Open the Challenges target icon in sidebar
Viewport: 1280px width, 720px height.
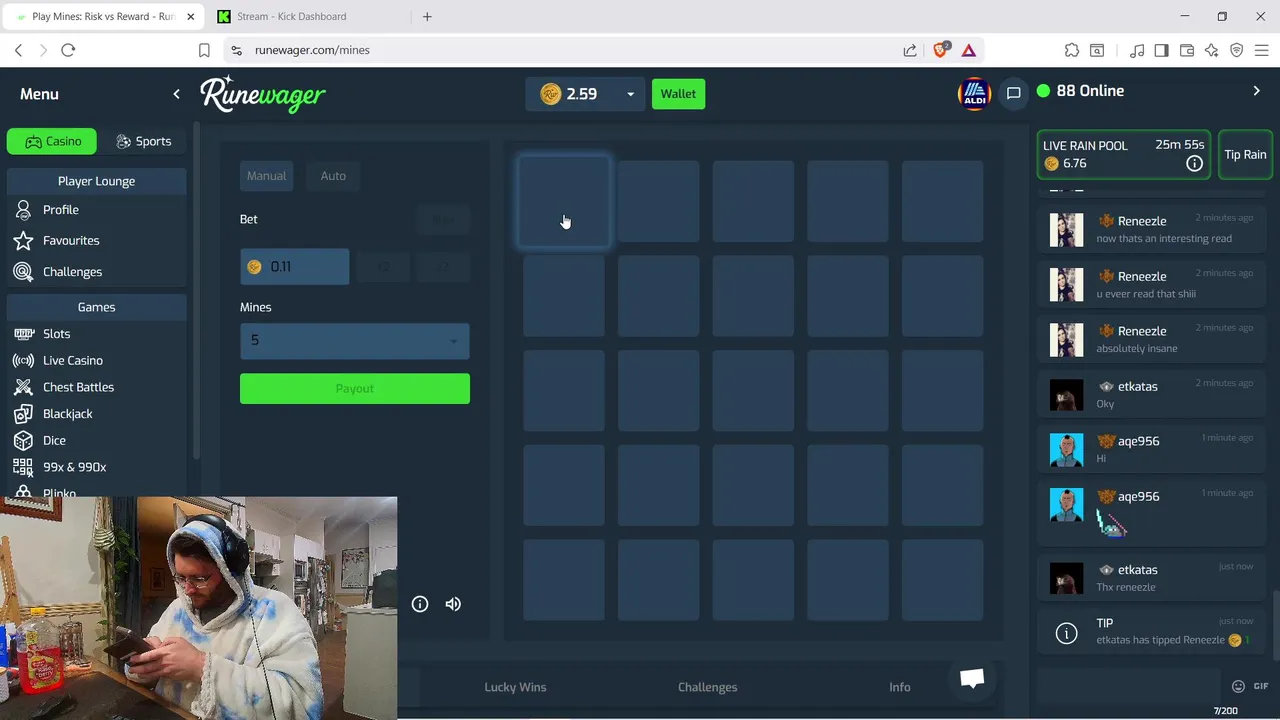[x=23, y=272]
